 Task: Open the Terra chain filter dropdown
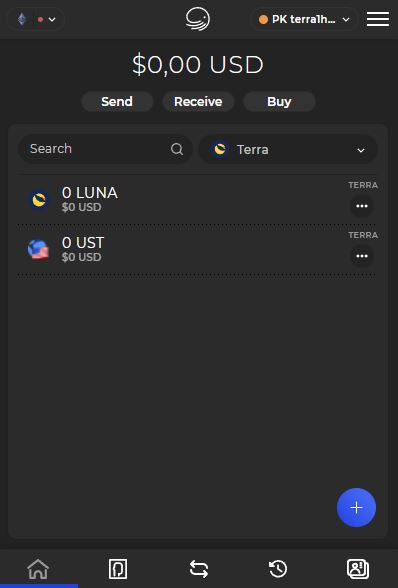[288, 150]
